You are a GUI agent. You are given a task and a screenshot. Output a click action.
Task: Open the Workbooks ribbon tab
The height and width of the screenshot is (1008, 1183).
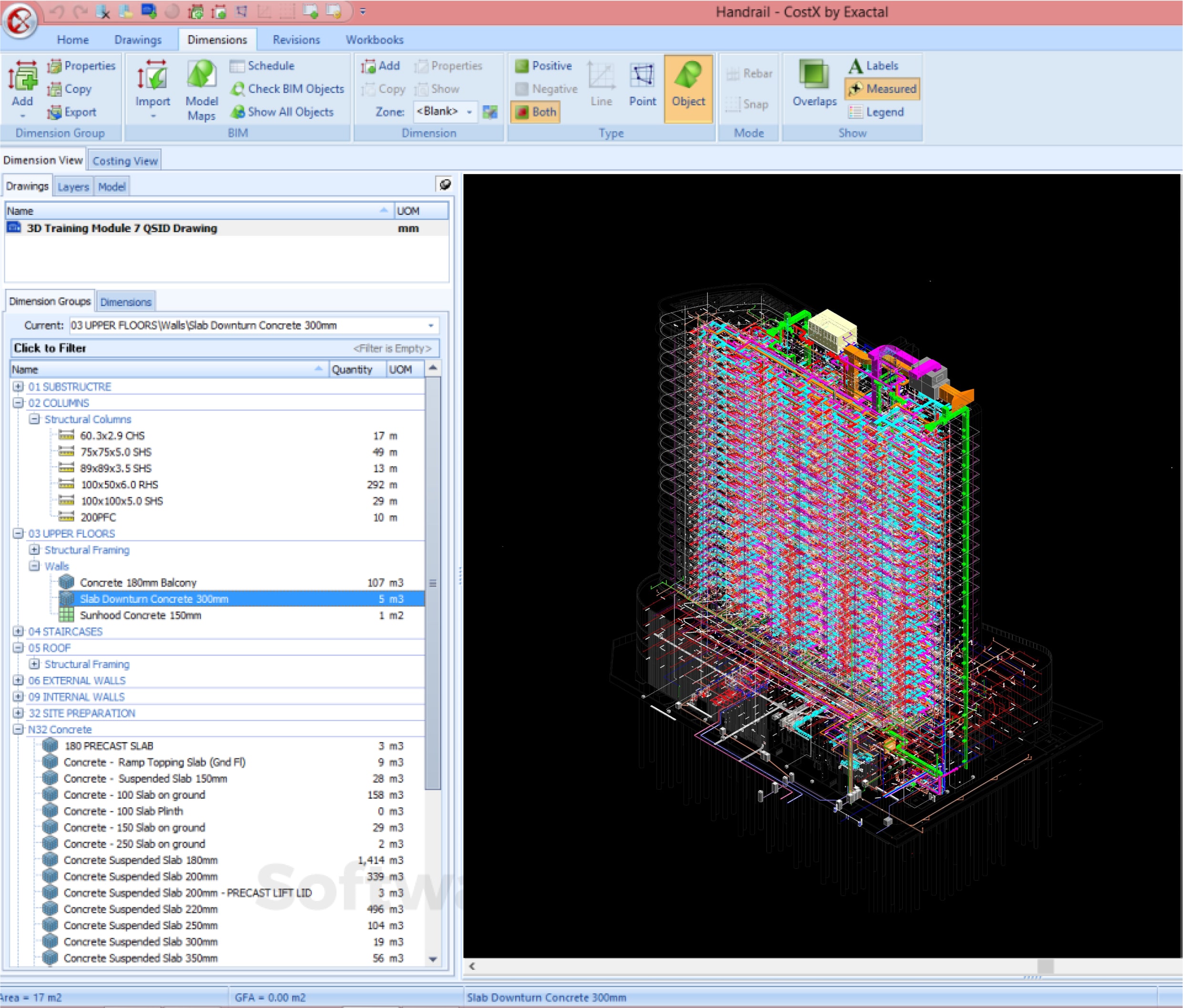[375, 40]
